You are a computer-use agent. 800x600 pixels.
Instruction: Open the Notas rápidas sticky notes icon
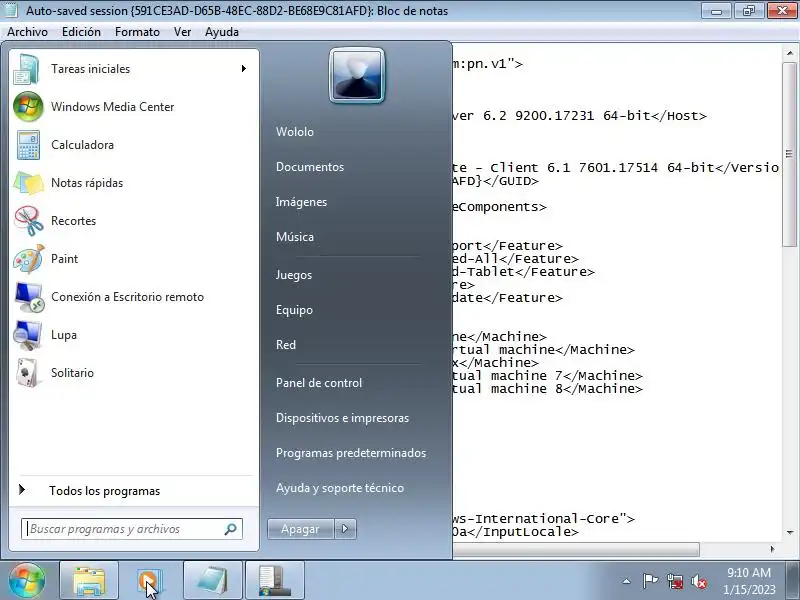[28, 183]
